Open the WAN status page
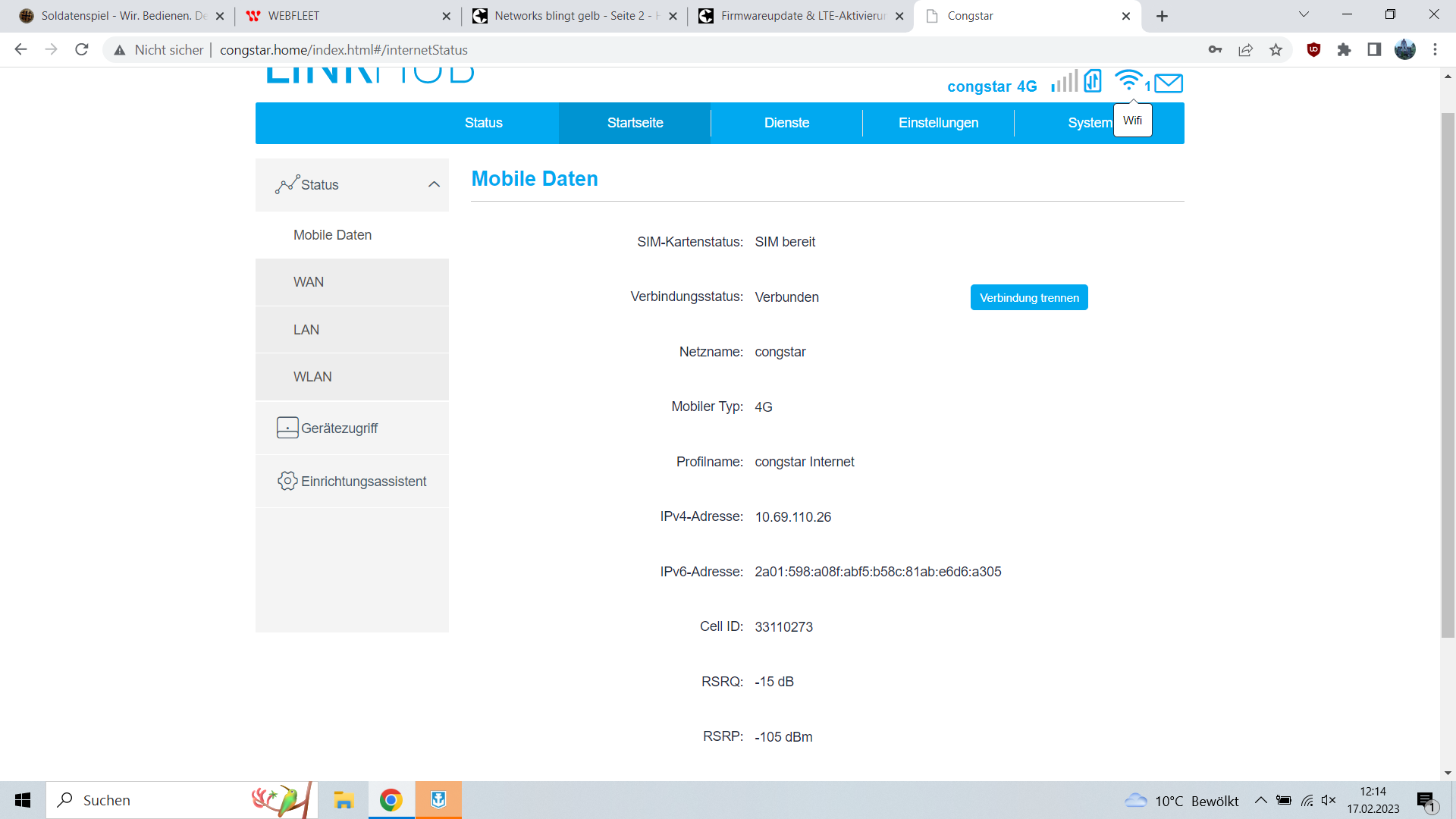Viewport: 1456px width, 819px height. [309, 282]
